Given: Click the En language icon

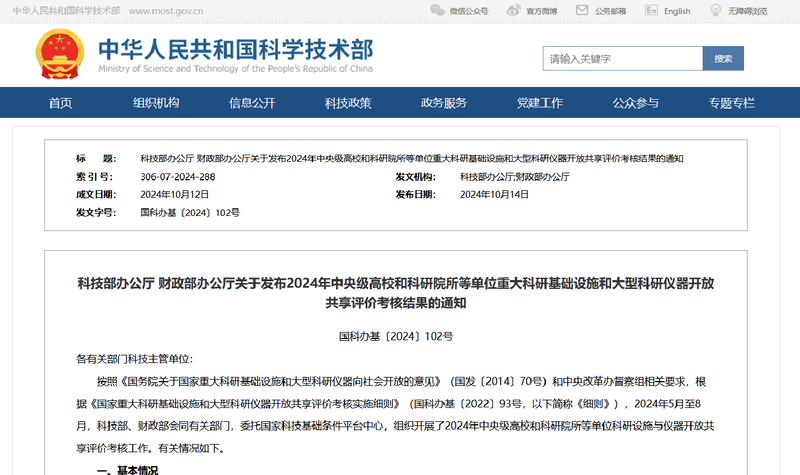Looking at the screenshot, I should pos(651,10).
